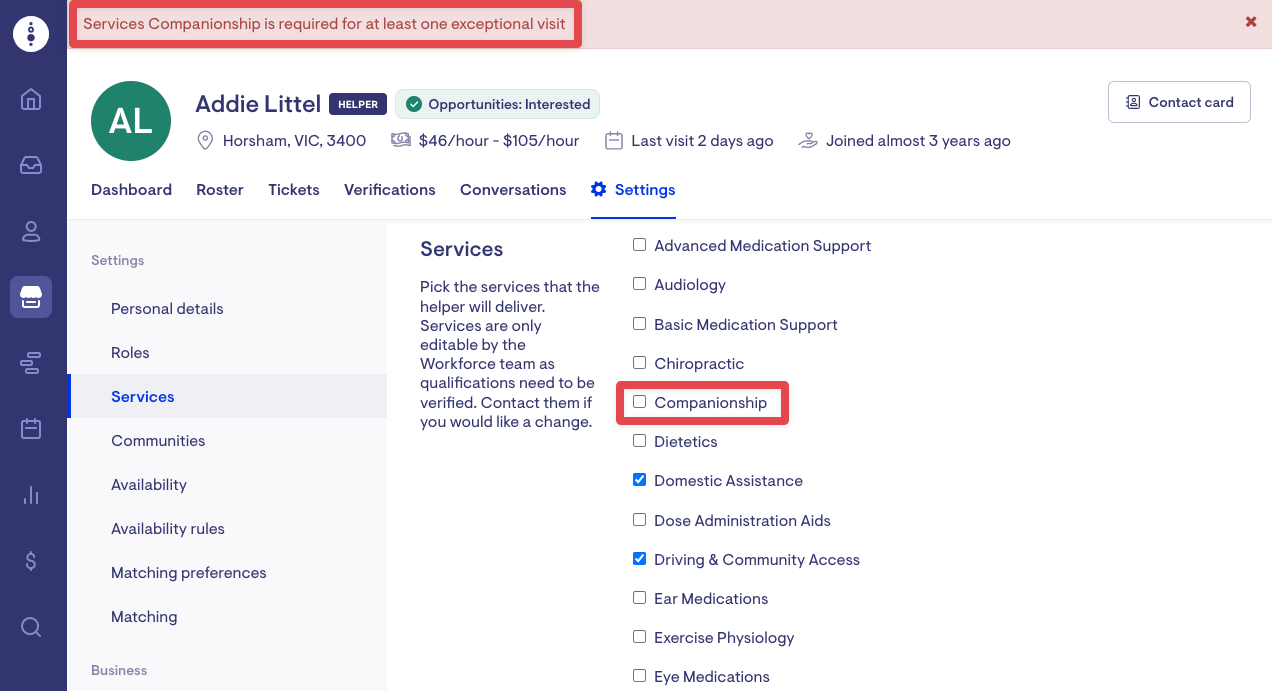Image resolution: width=1272 pixels, height=691 pixels.
Task: Open the calendar icon in sidebar
Action: tap(31, 429)
